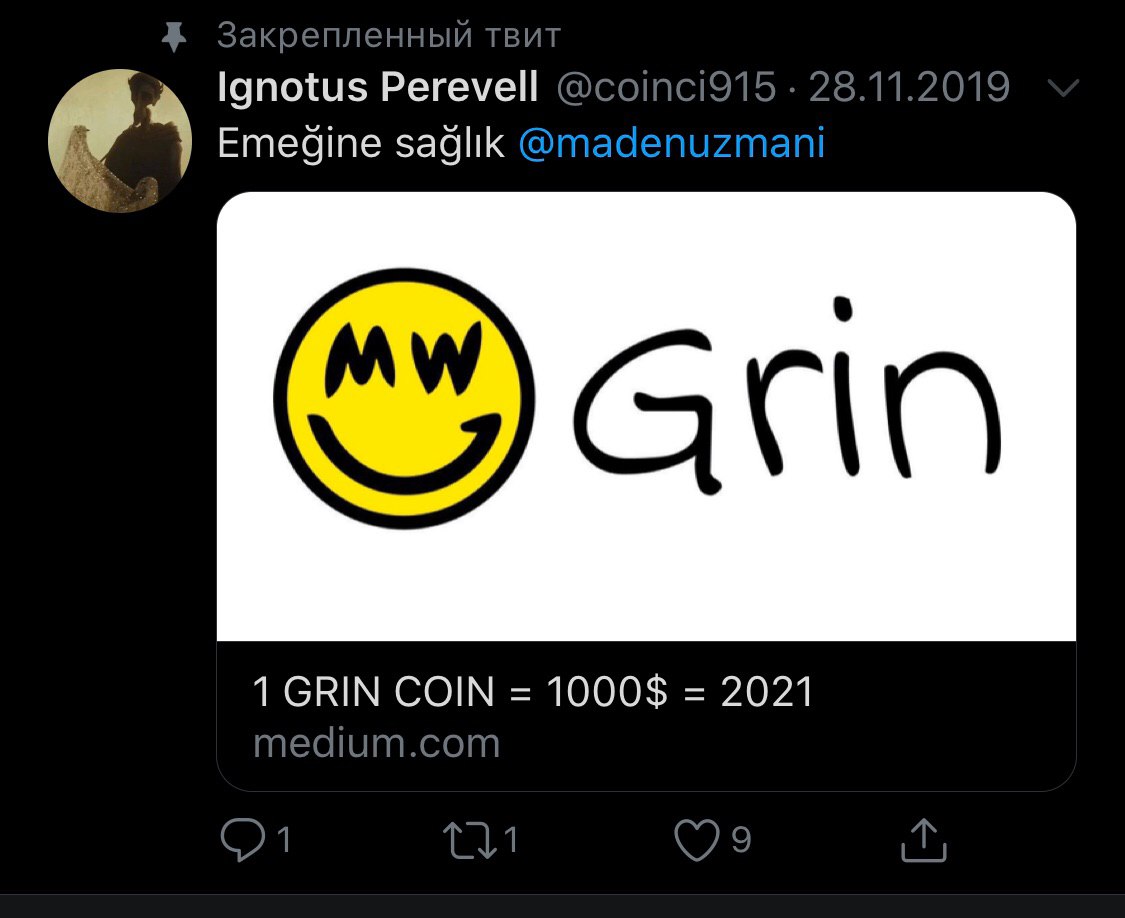Open the @madenuzmani mention link
Viewport: 1125px width, 918px height.
pos(672,143)
